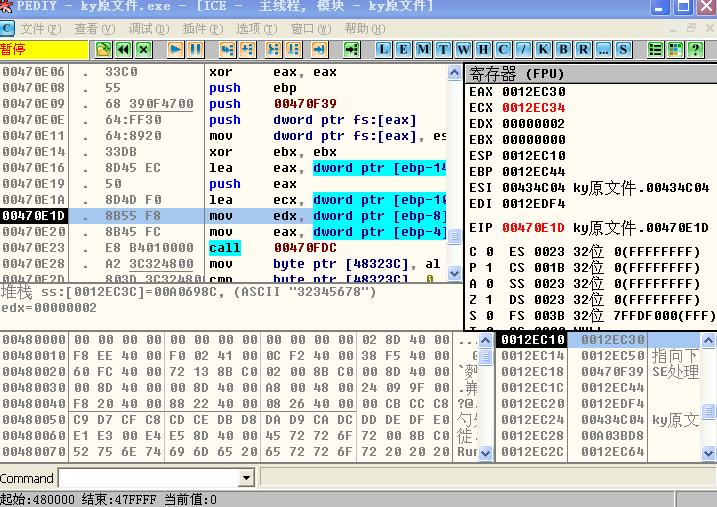Viewport: 717px width, 507px height.
Task: Close the debugged program with the X icon
Action: 144,49
